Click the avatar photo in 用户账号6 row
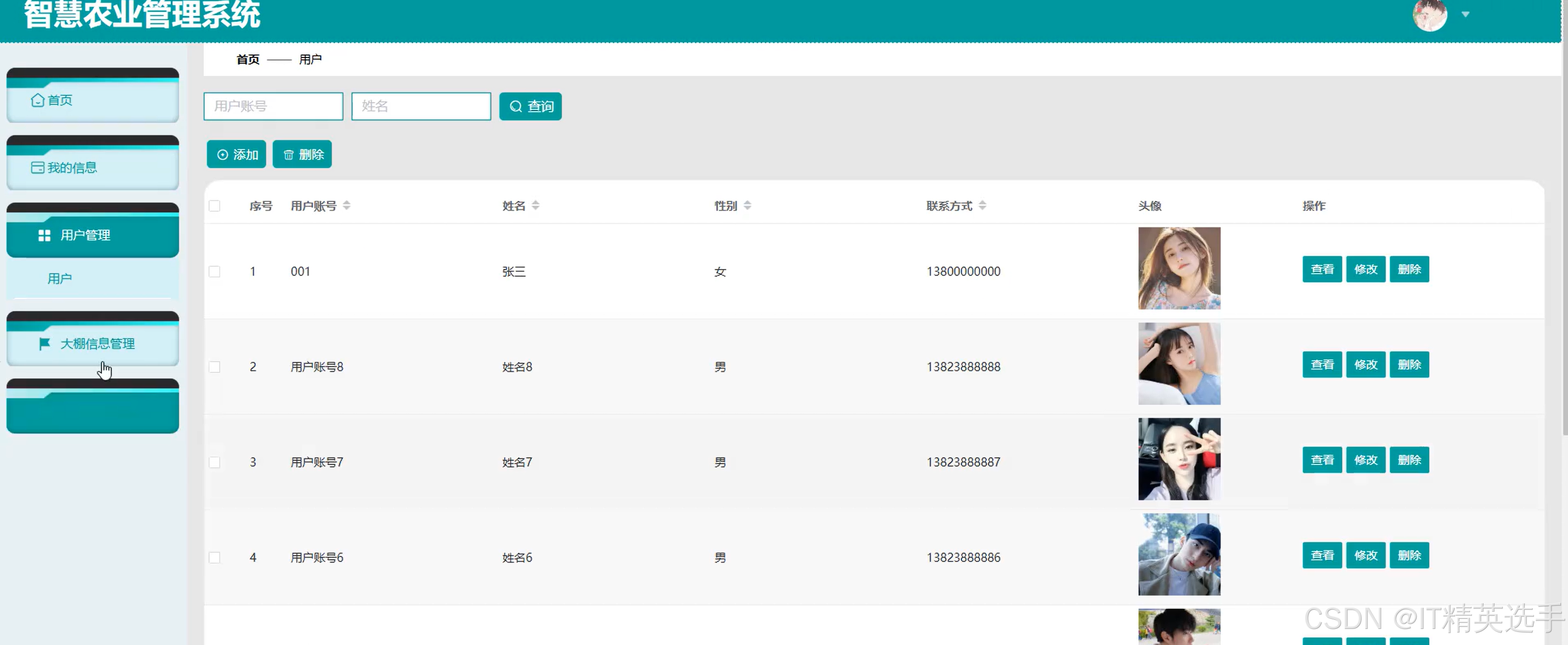Screen dimensions: 1568x645 [x=1179, y=555]
